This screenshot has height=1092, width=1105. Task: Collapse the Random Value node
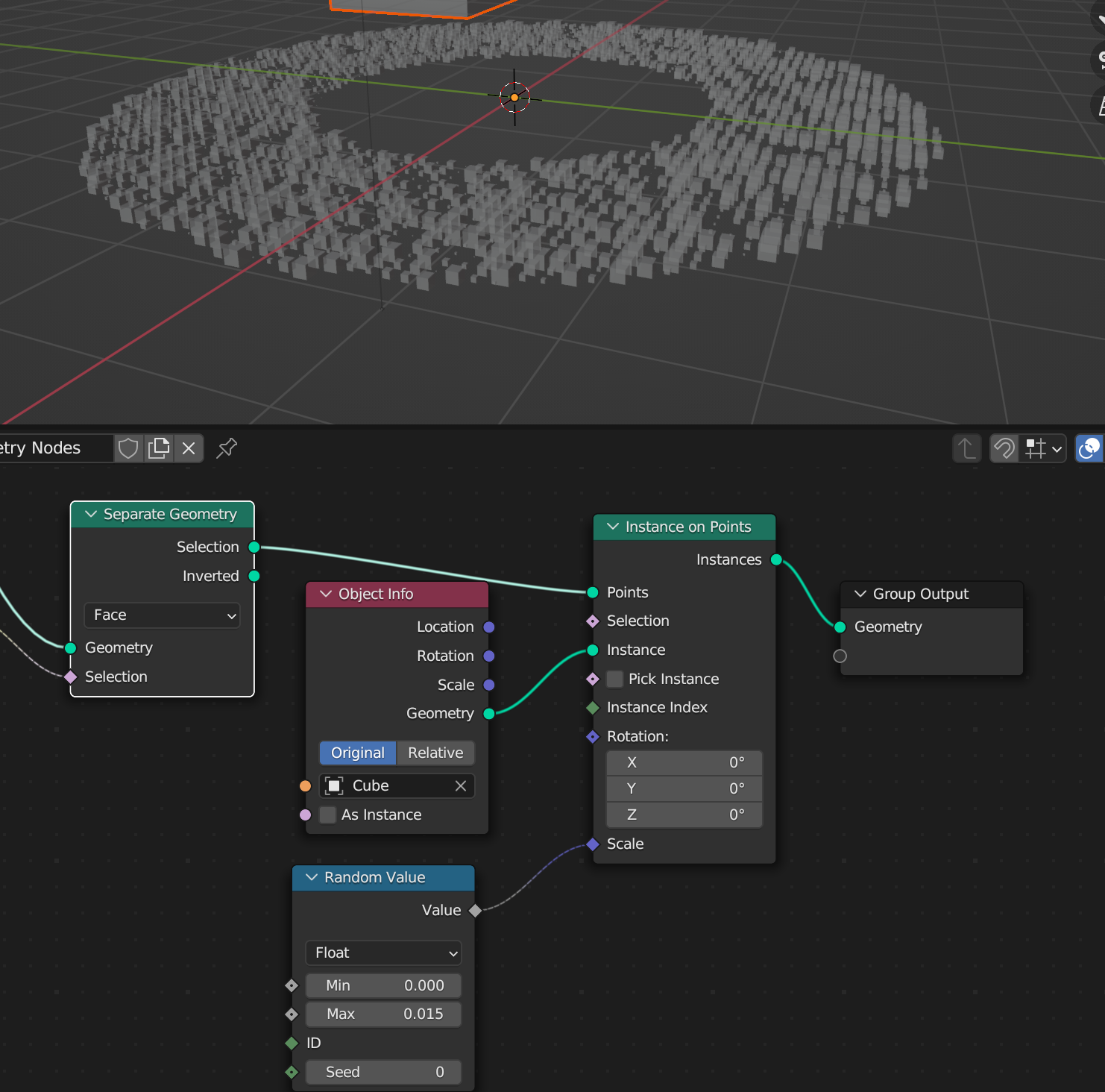[x=312, y=877]
